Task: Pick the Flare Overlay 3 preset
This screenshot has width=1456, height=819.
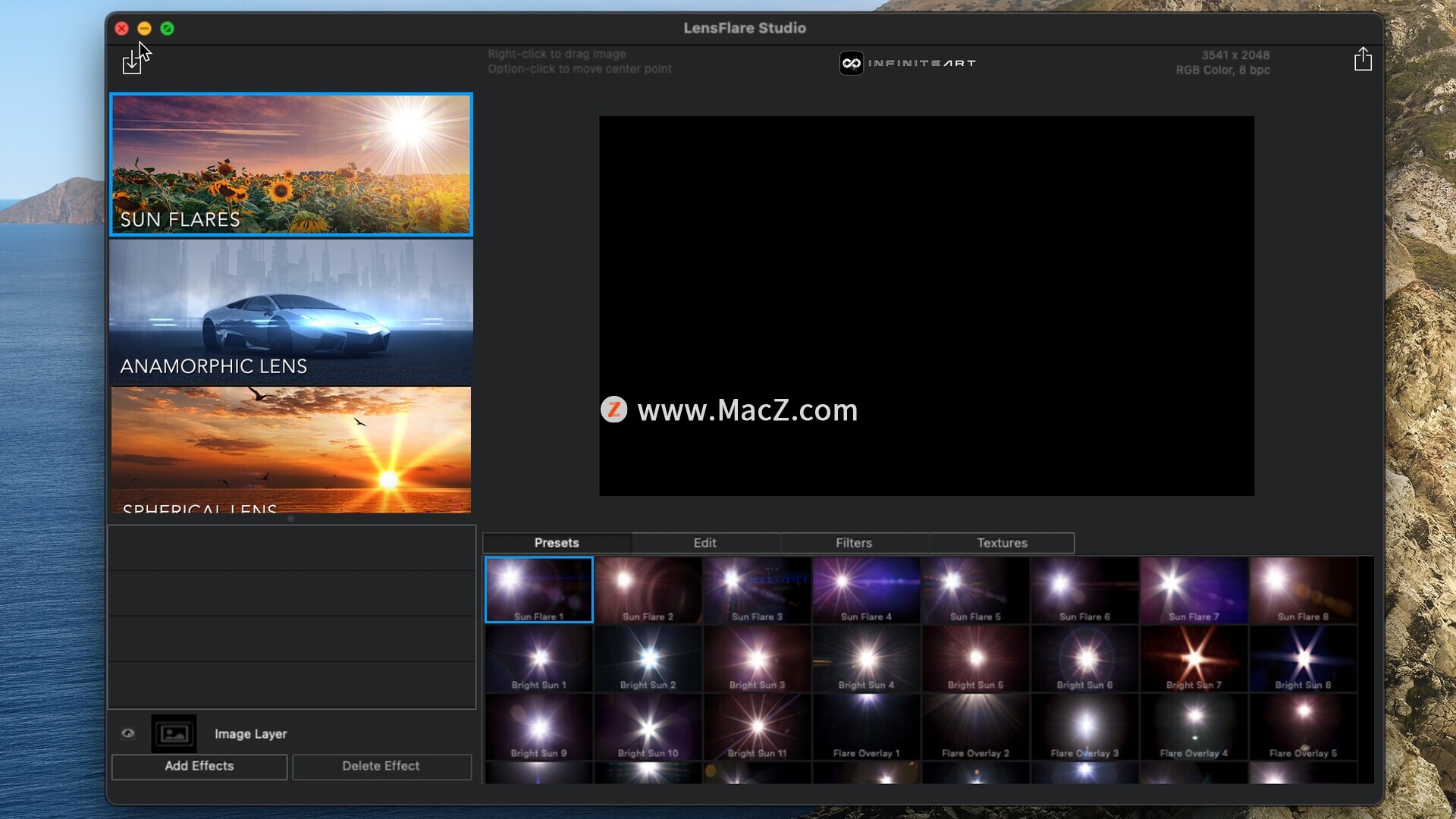Action: click(1085, 726)
